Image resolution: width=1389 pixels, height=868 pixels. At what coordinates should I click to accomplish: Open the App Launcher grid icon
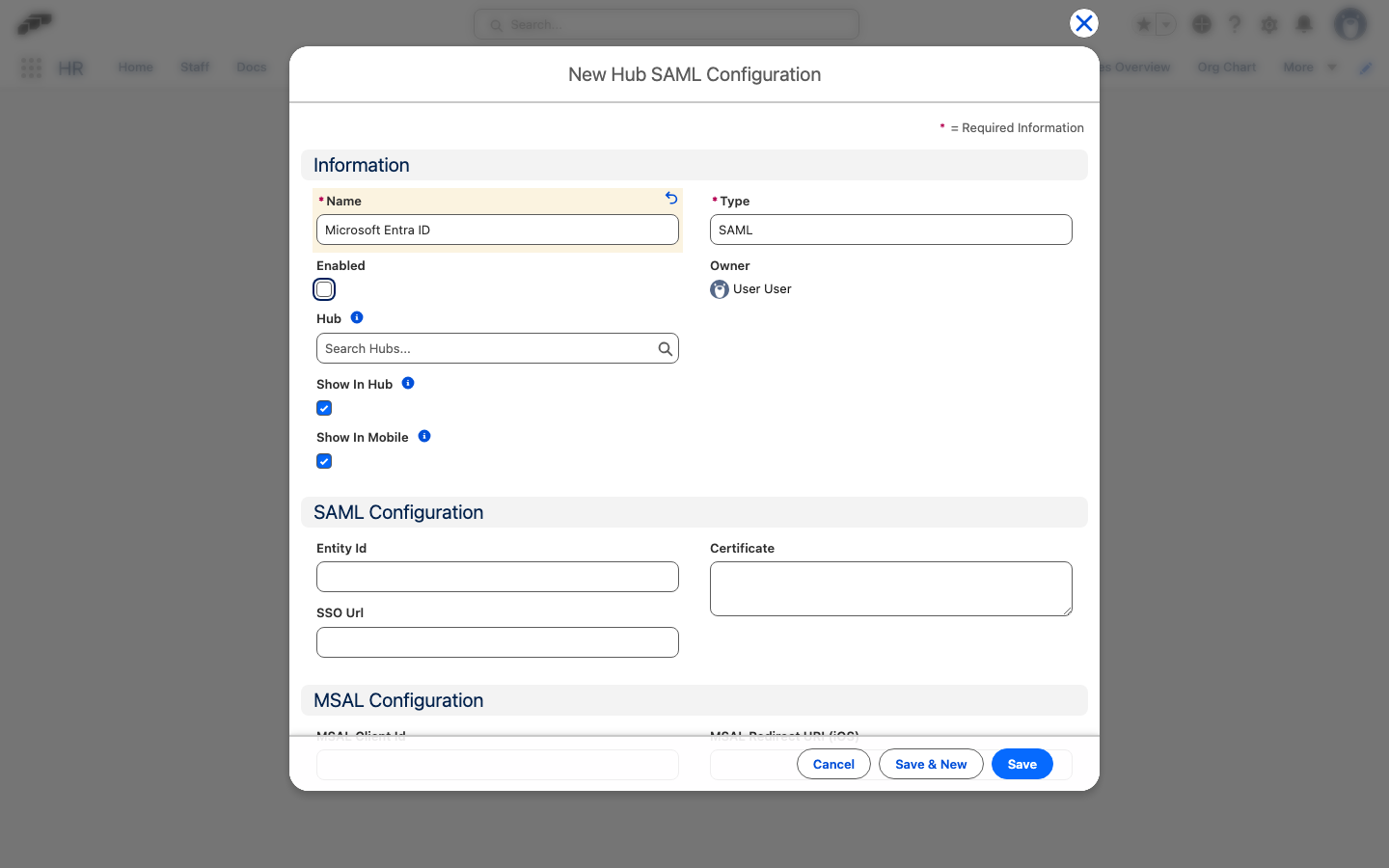tap(31, 68)
